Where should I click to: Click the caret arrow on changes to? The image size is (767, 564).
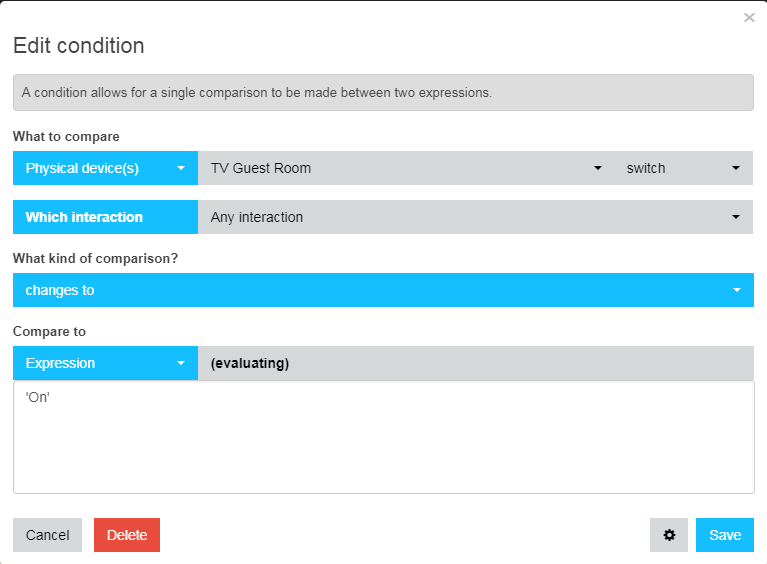point(737,290)
